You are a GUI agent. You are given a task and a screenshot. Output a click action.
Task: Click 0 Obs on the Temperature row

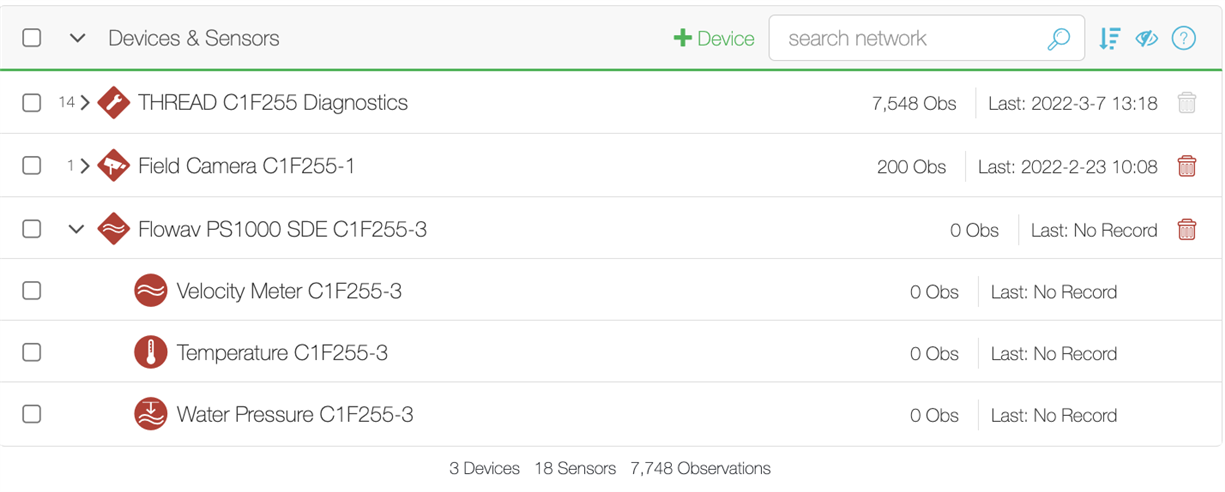(934, 354)
